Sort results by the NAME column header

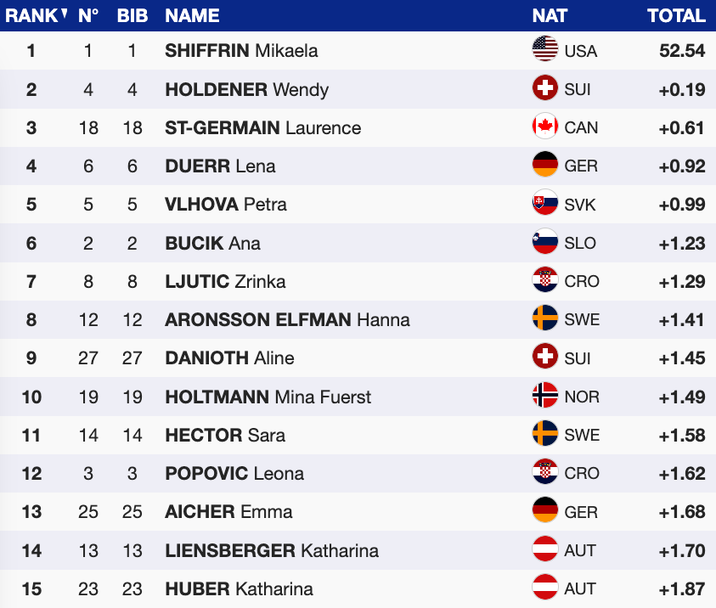[192, 15]
